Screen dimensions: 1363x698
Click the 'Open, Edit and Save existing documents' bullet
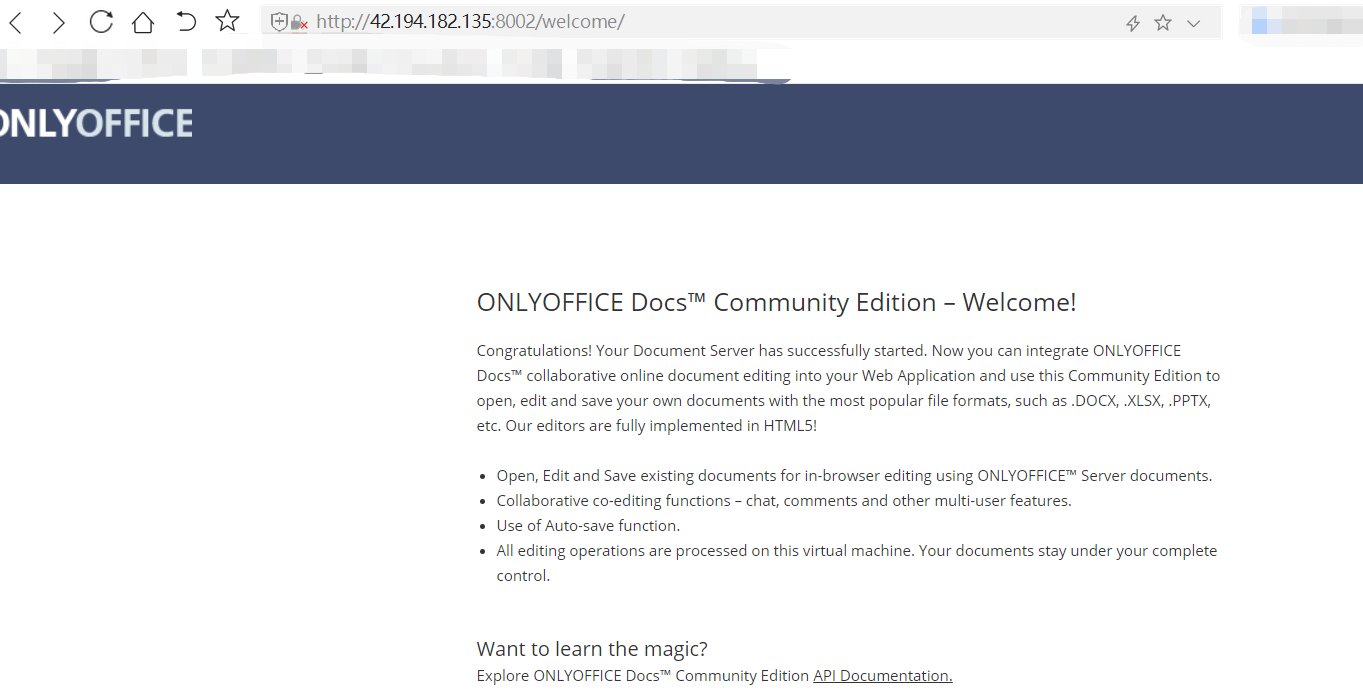click(854, 476)
